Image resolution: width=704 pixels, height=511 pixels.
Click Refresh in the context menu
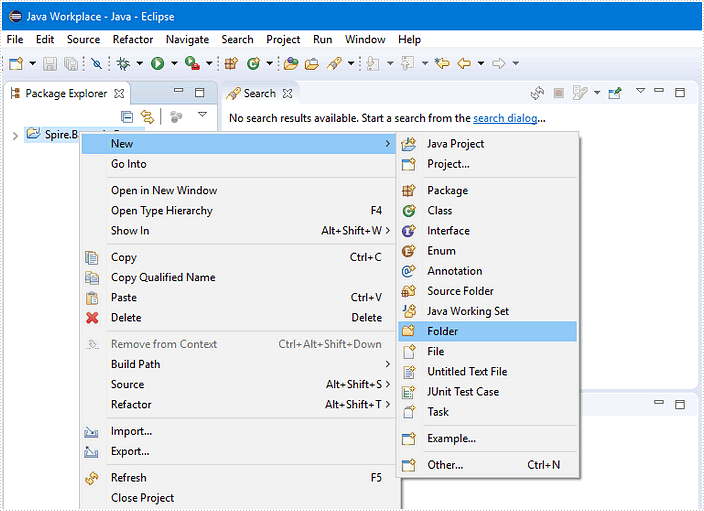[x=238, y=478]
